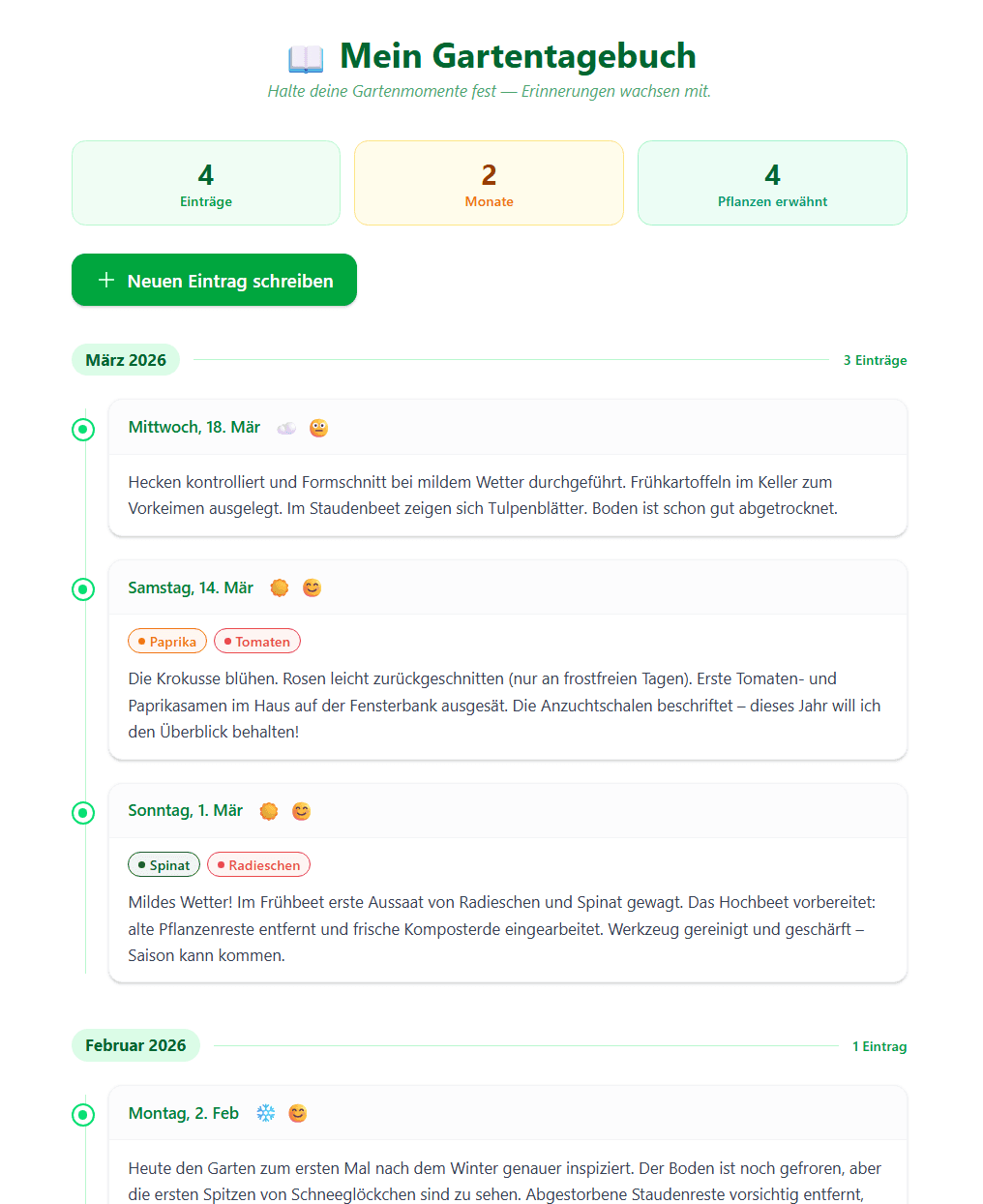This screenshot has height=1204, width=983.
Task: Click the plus icon in the new entry button
Action: pyautogui.click(x=106, y=280)
